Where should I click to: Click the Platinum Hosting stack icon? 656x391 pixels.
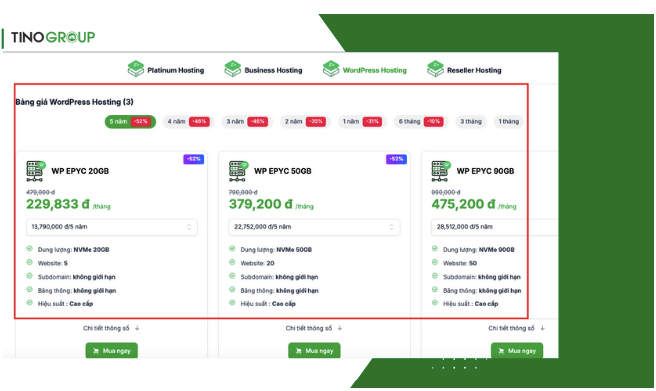(136, 69)
